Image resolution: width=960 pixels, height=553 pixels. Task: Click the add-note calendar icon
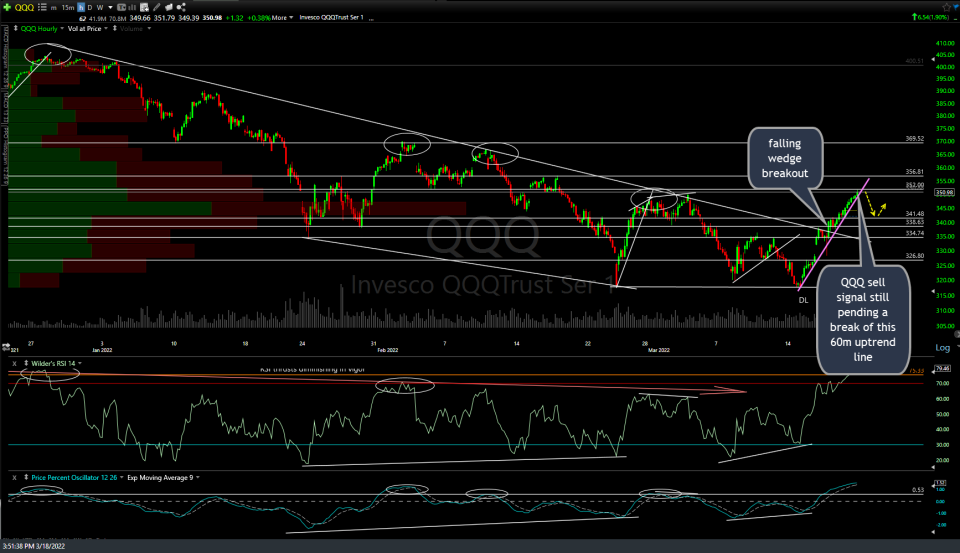144,7
